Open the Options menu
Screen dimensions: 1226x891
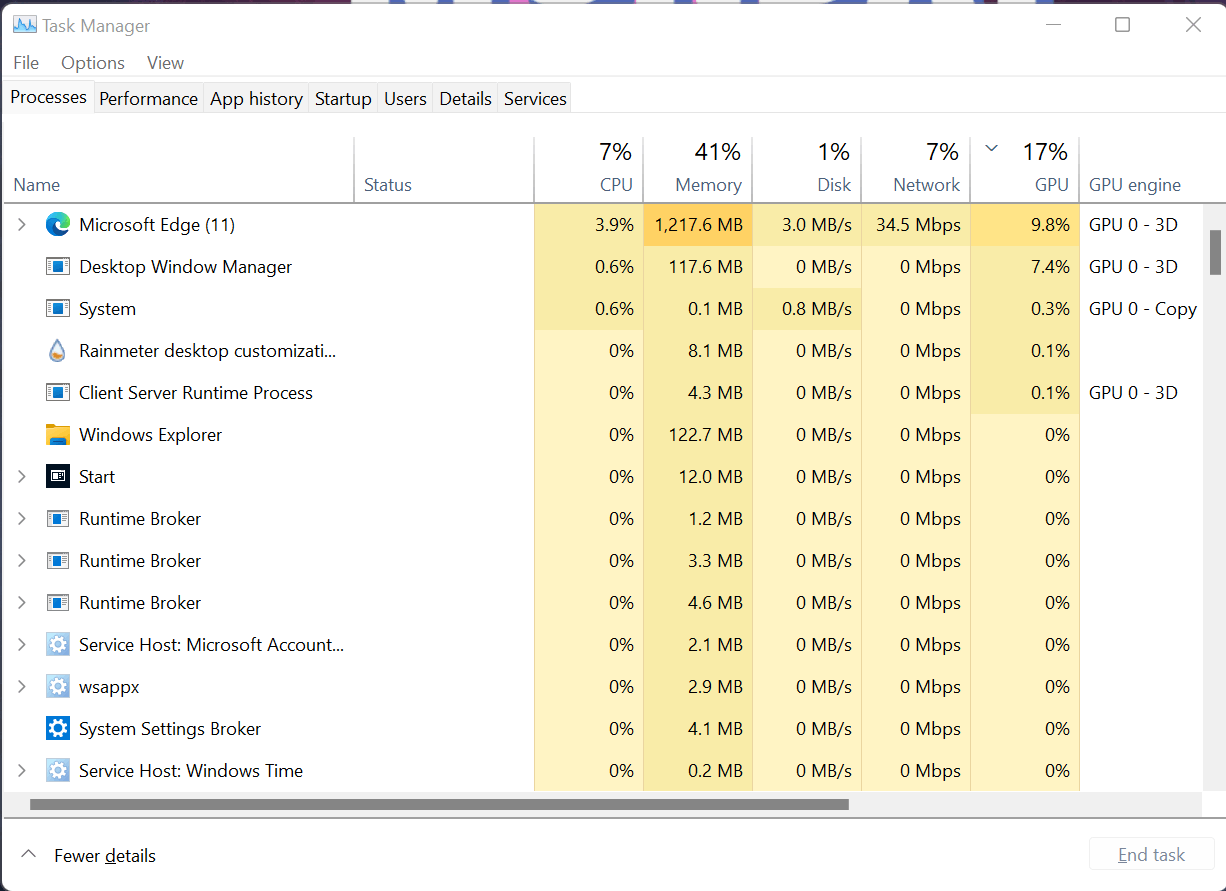click(93, 63)
